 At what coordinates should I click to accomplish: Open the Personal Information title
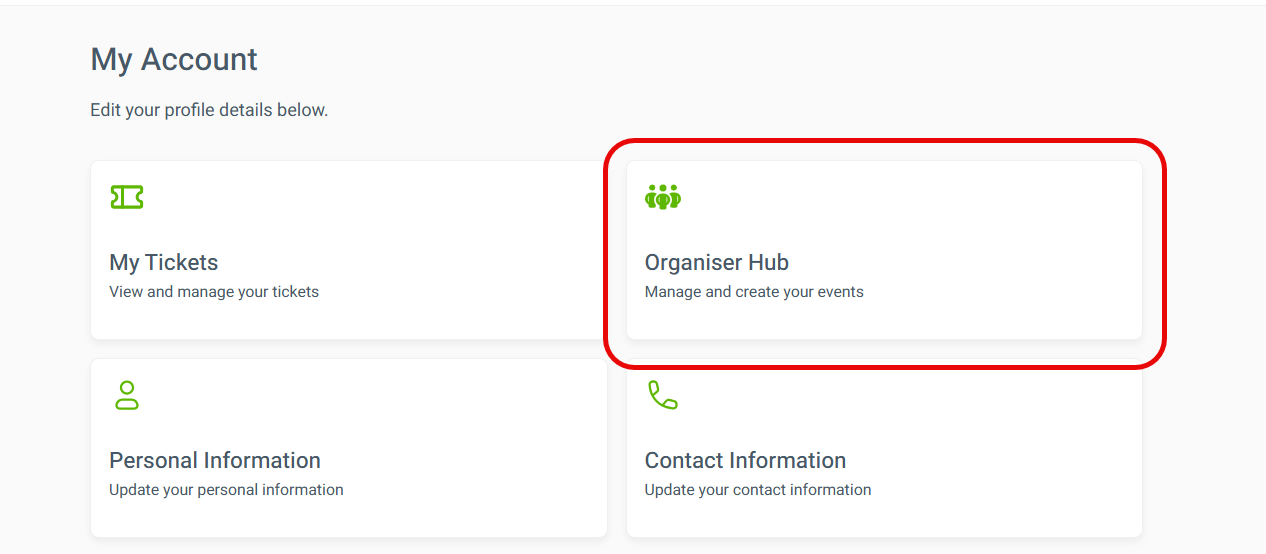pos(215,460)
